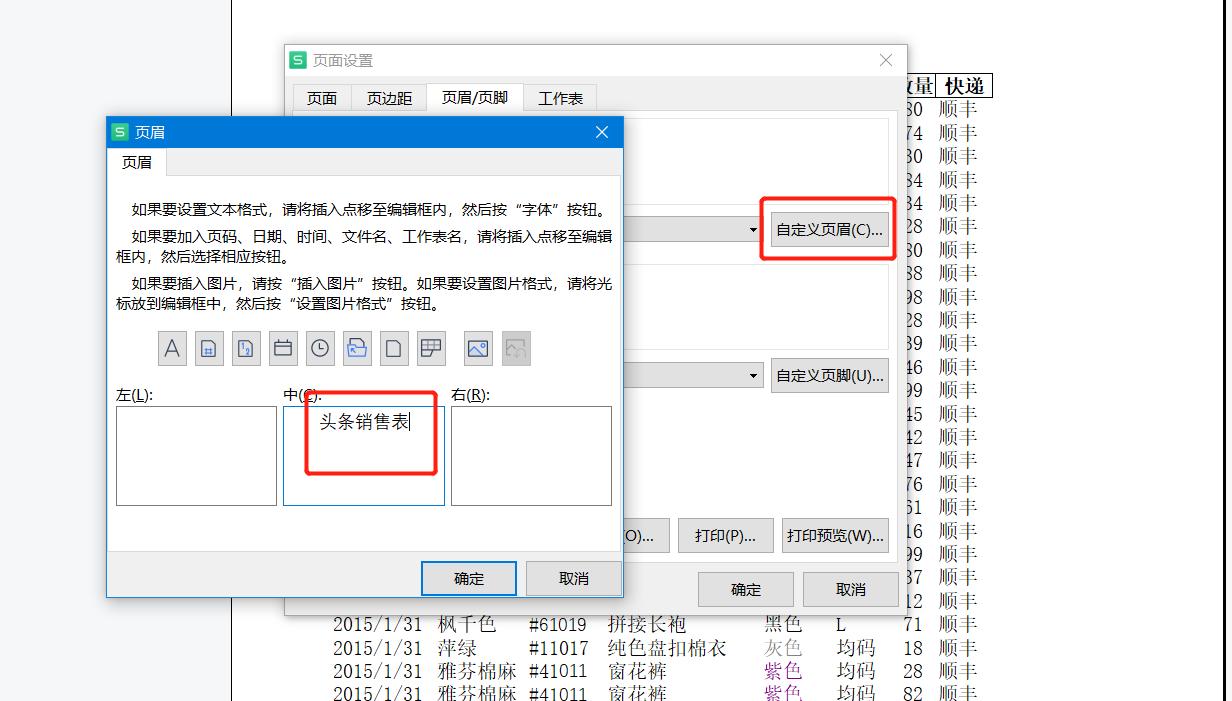Screen dimensions: 1232x701
Task: Confirm the header with 确定
Action: [x=468, y=578]
